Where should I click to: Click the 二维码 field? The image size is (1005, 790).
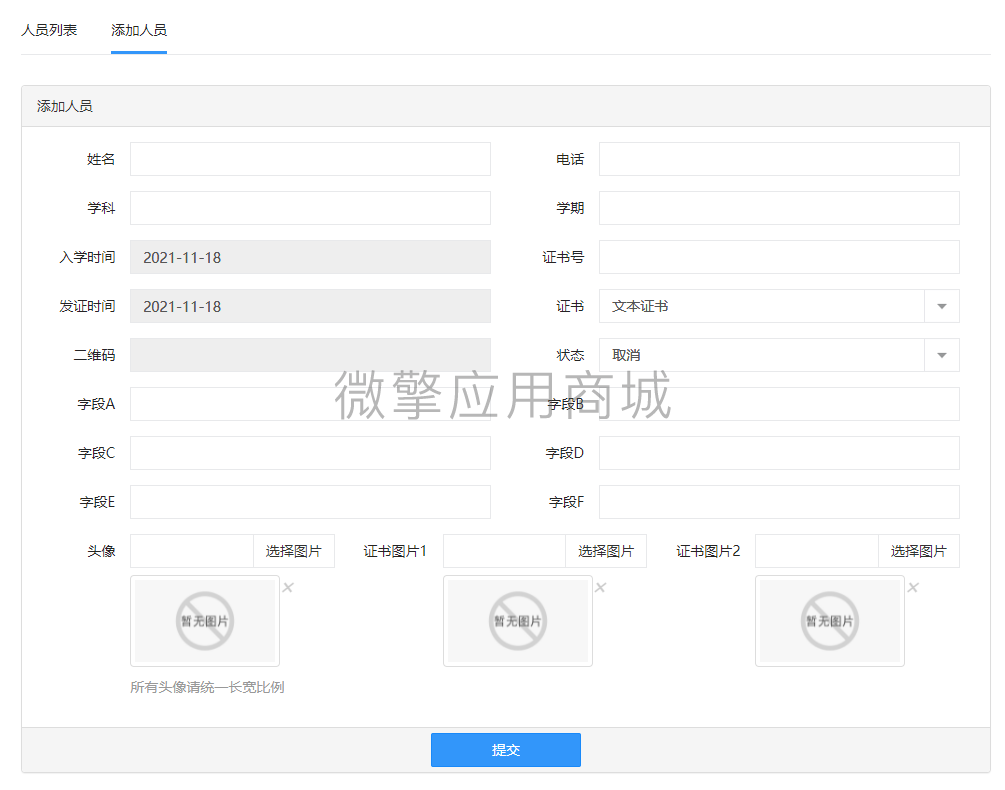[x=310, y=355]
